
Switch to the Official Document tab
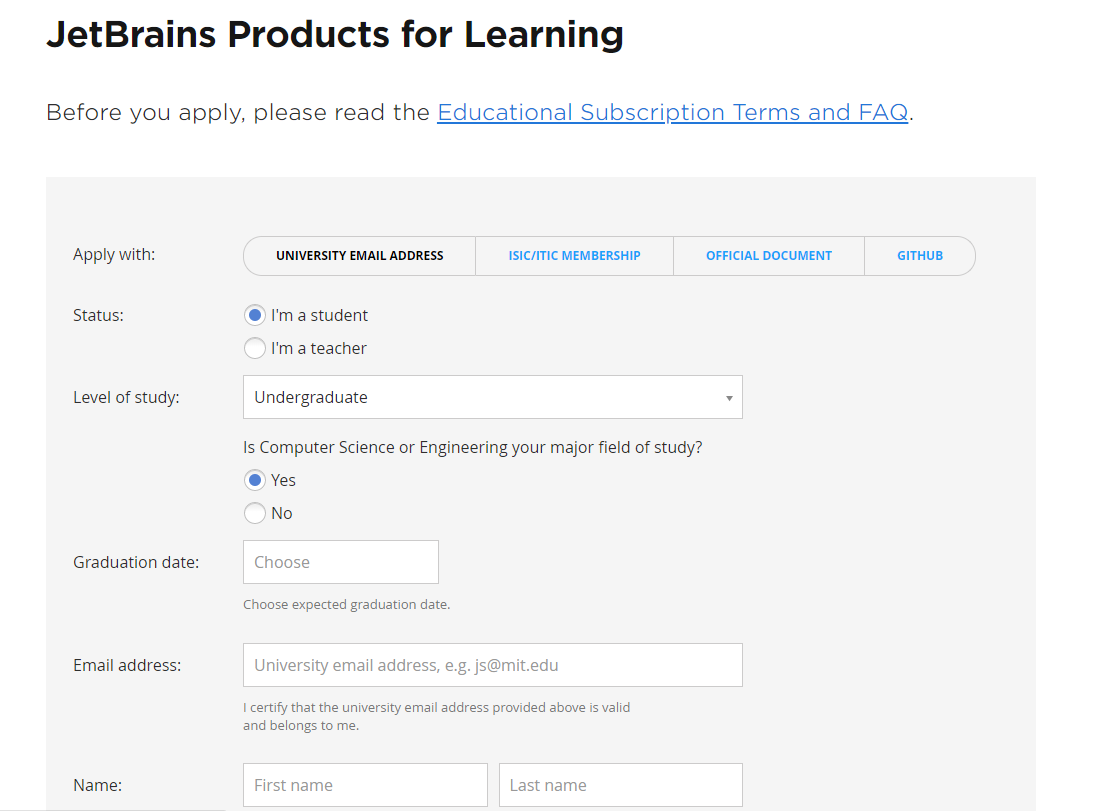coord(768,256)
